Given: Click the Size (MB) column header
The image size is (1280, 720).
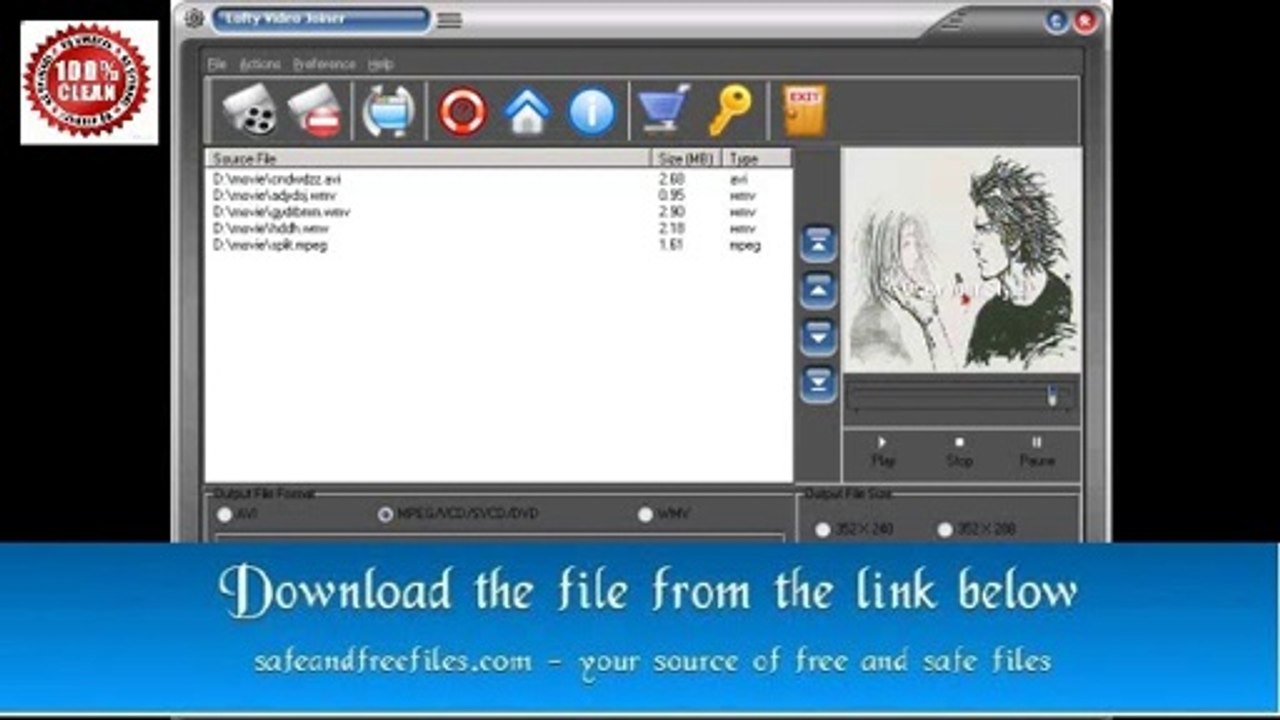Looking at the screenshot, I should [686, 158].
